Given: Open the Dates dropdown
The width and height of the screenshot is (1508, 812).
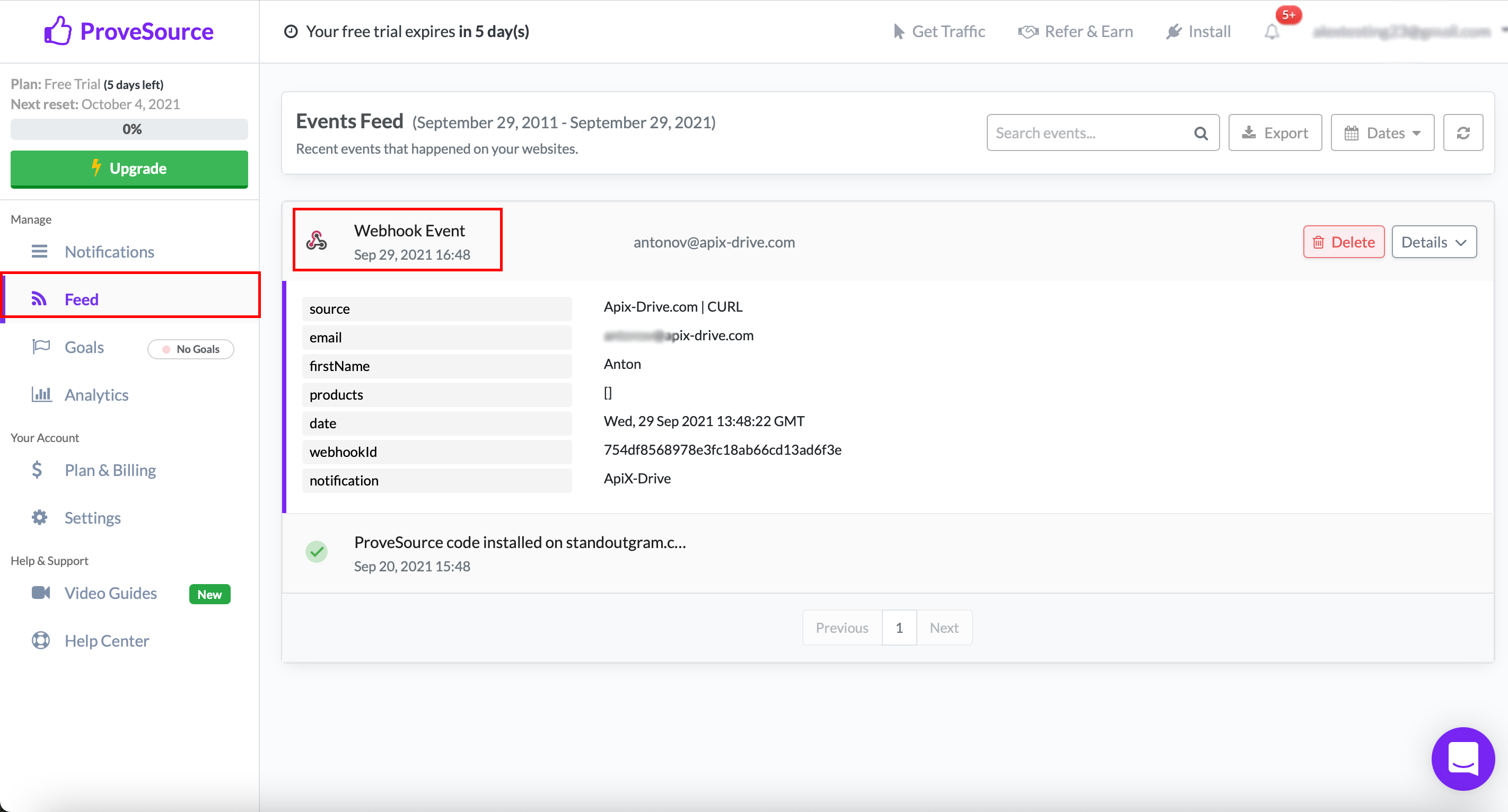Looking at the screenshot, I should click(x=1382, y=133).
